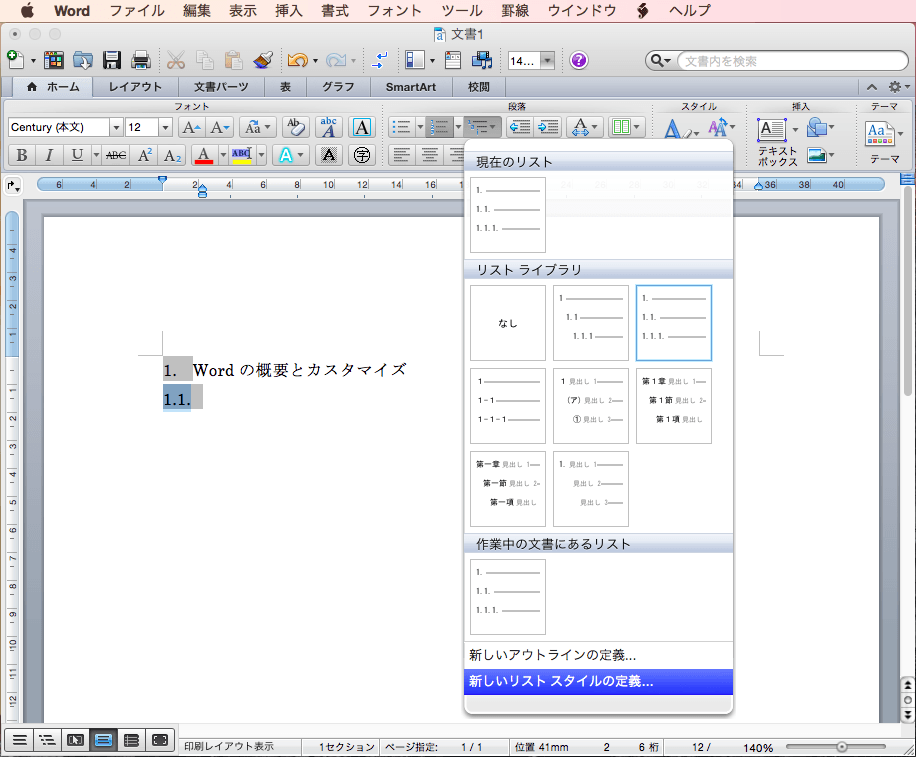Open the help question mark icon

tap(578, 60)
